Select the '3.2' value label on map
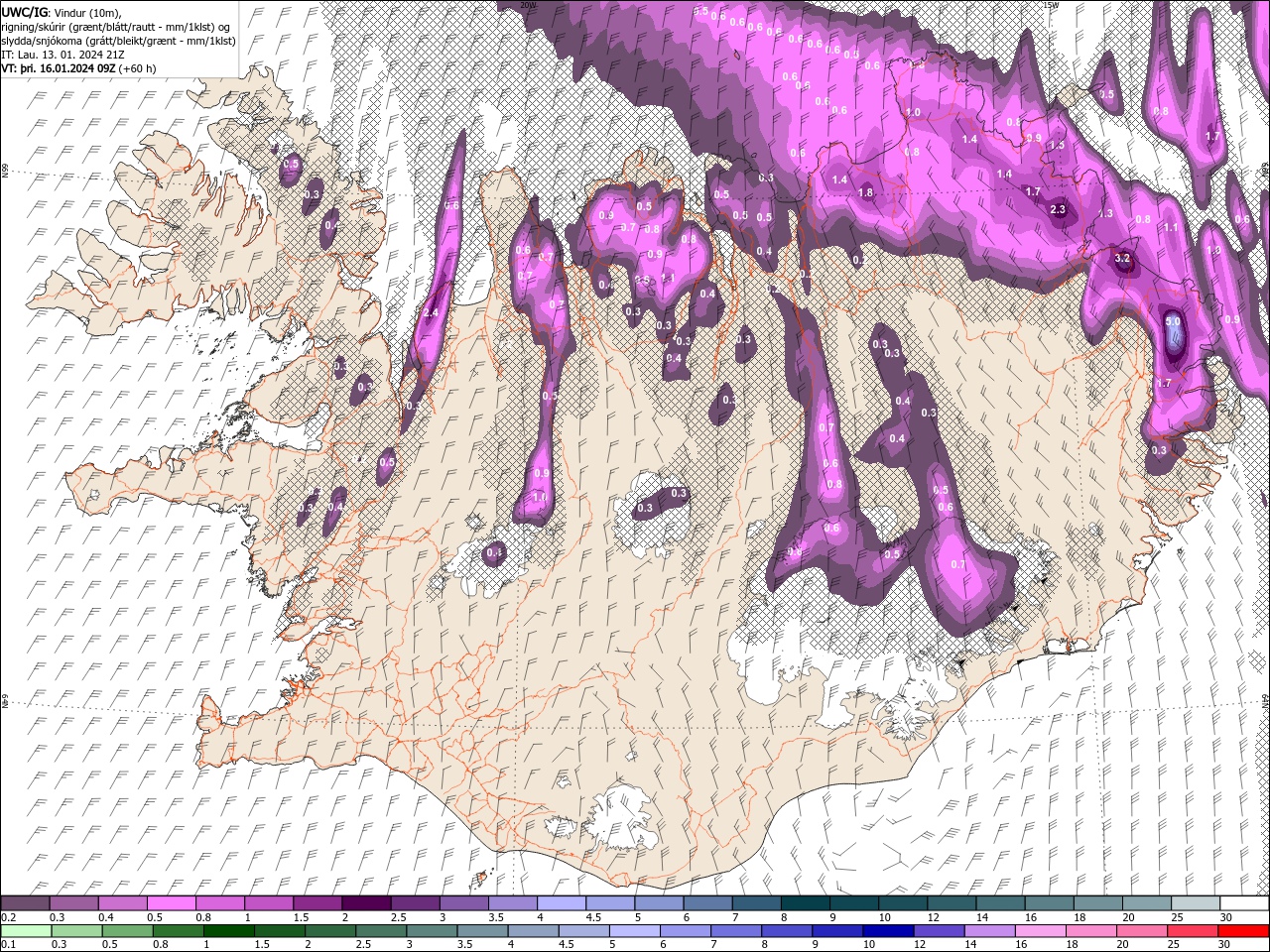 pos(1122,258)
